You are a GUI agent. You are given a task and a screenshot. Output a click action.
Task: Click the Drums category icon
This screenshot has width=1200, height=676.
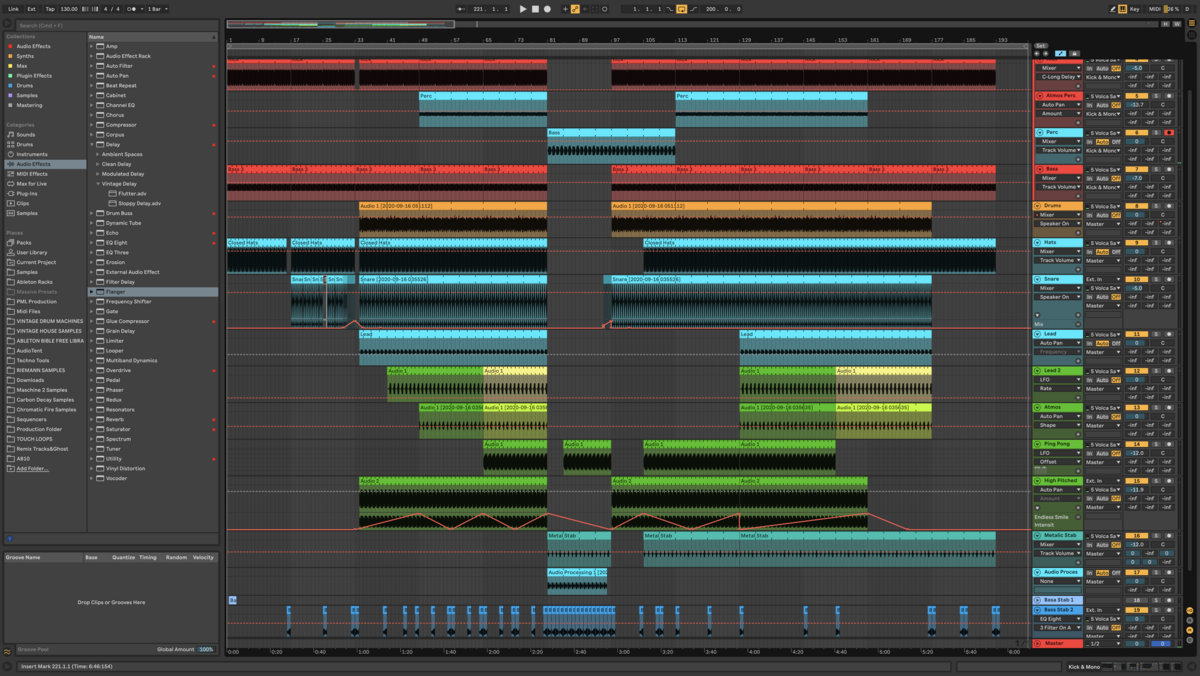10,144
